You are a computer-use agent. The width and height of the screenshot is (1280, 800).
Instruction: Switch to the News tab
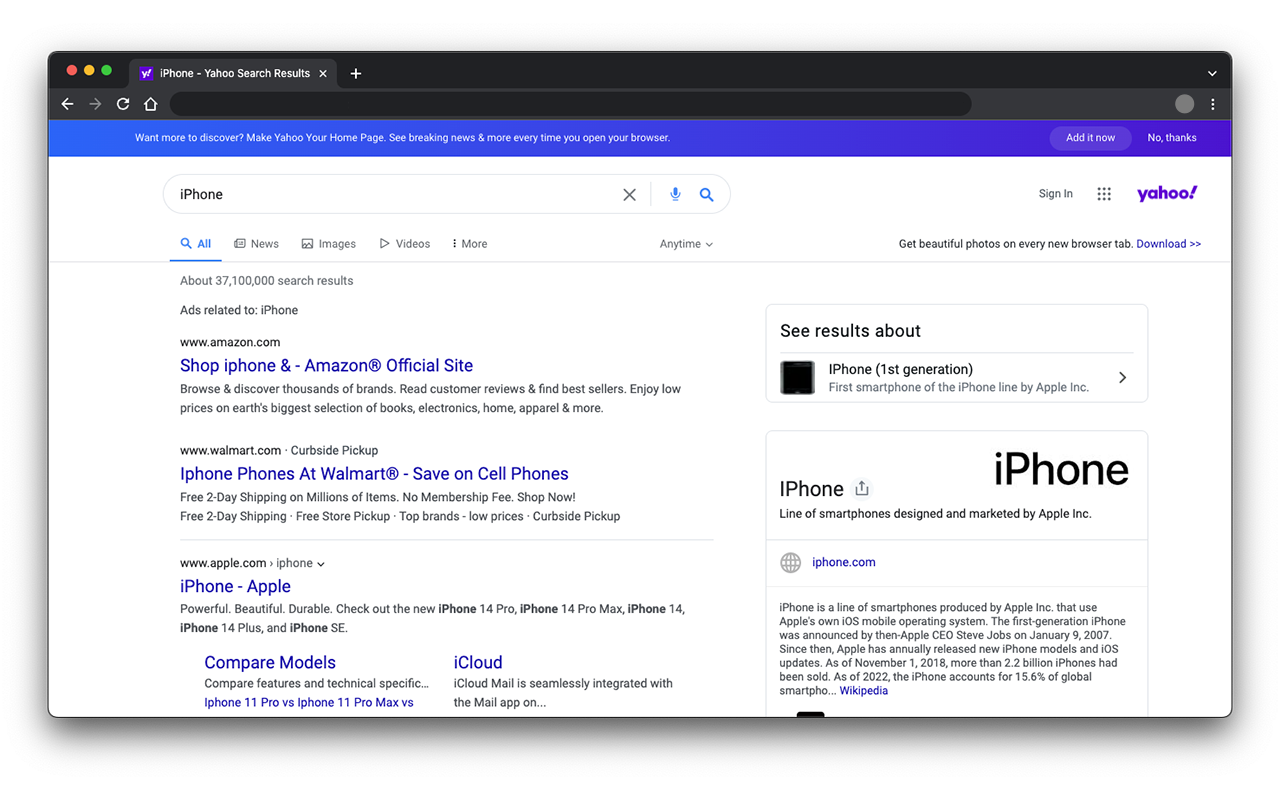[256, 244]
